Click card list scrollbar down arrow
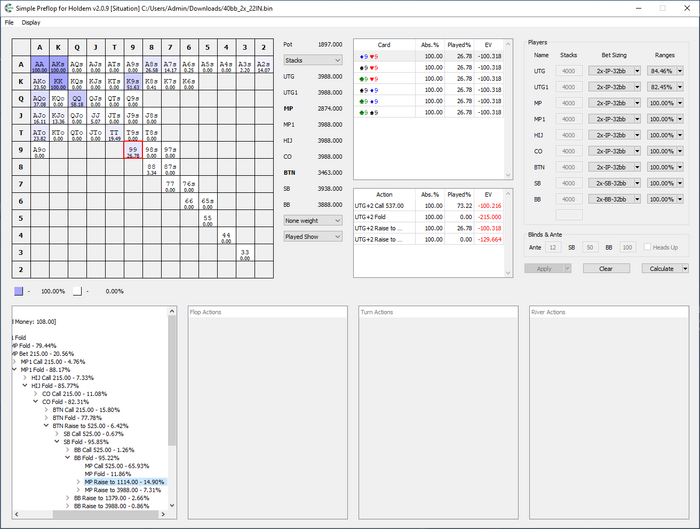This screenshot has width=700, height=529. pyautogui.click(x=508, y=175)
